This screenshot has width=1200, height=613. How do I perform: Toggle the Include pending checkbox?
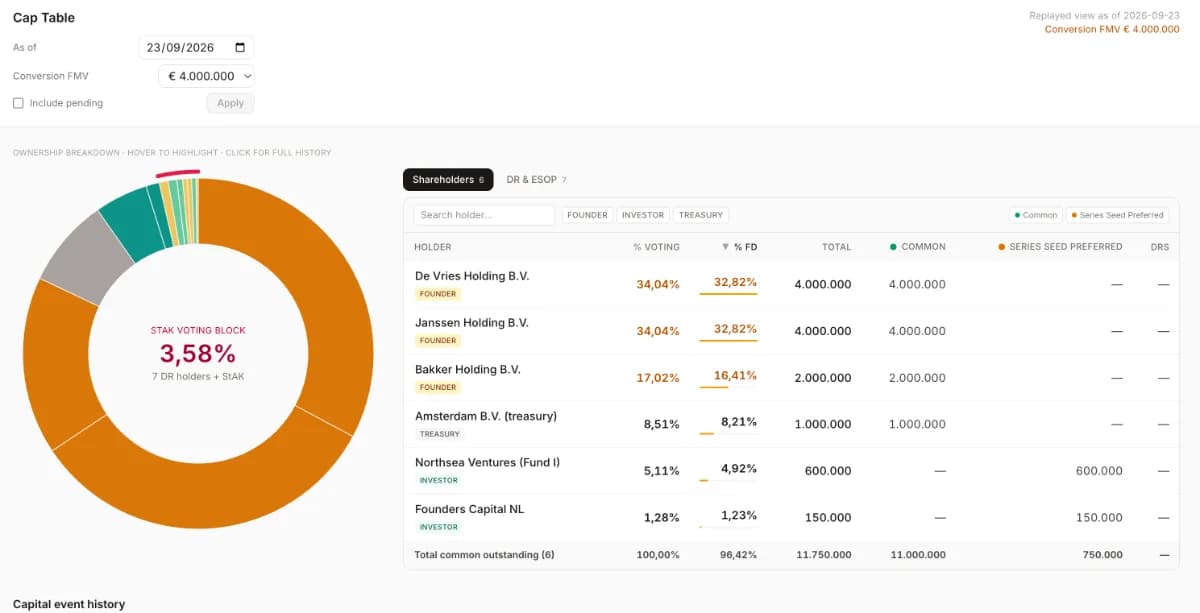coord(18,103)
